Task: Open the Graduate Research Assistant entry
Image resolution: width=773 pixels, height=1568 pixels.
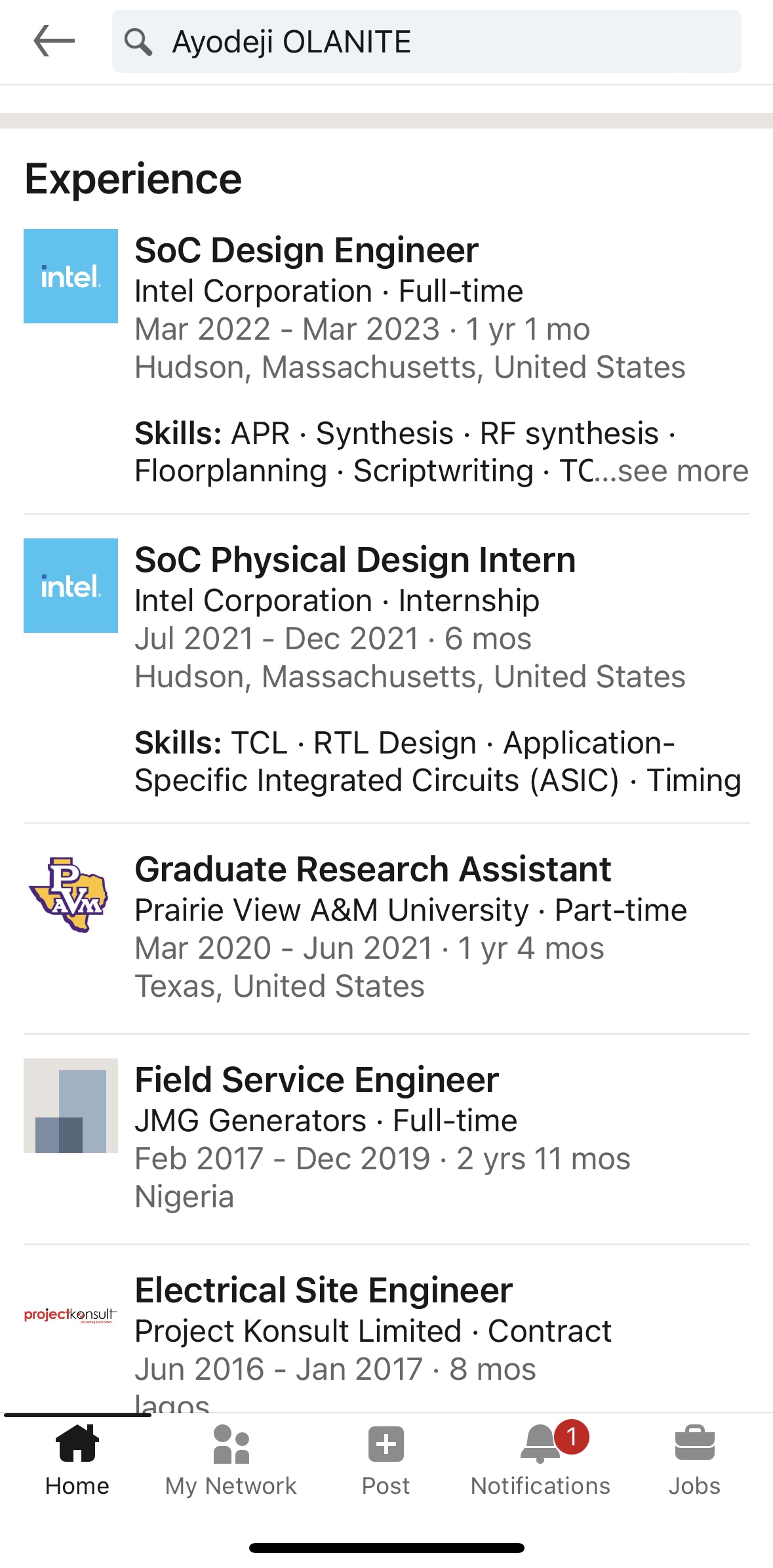Action: coord(372,870)
